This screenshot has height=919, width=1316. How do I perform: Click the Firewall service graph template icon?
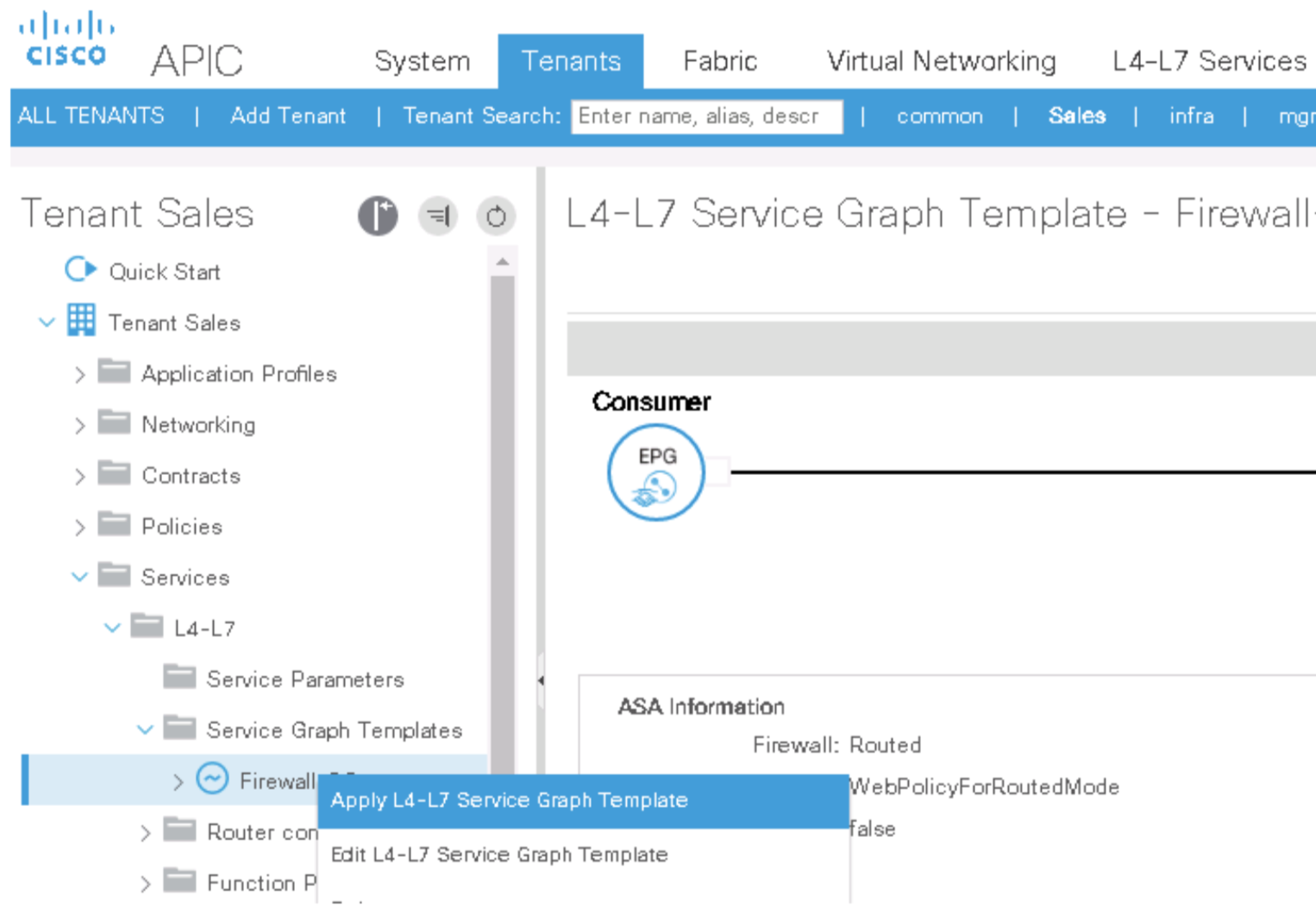(x=212, y=778)
